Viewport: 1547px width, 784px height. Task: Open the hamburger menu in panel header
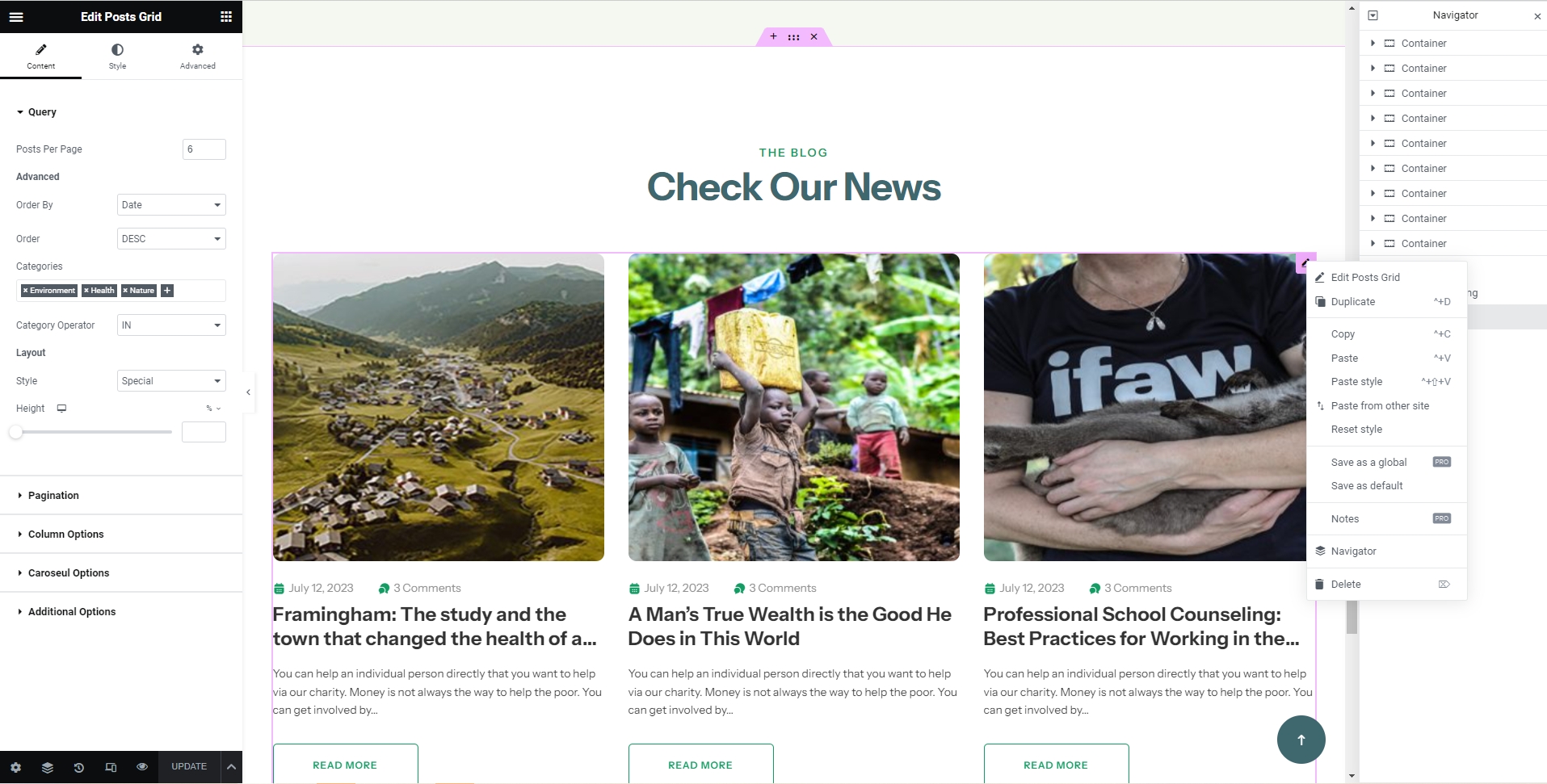(16, 16)
